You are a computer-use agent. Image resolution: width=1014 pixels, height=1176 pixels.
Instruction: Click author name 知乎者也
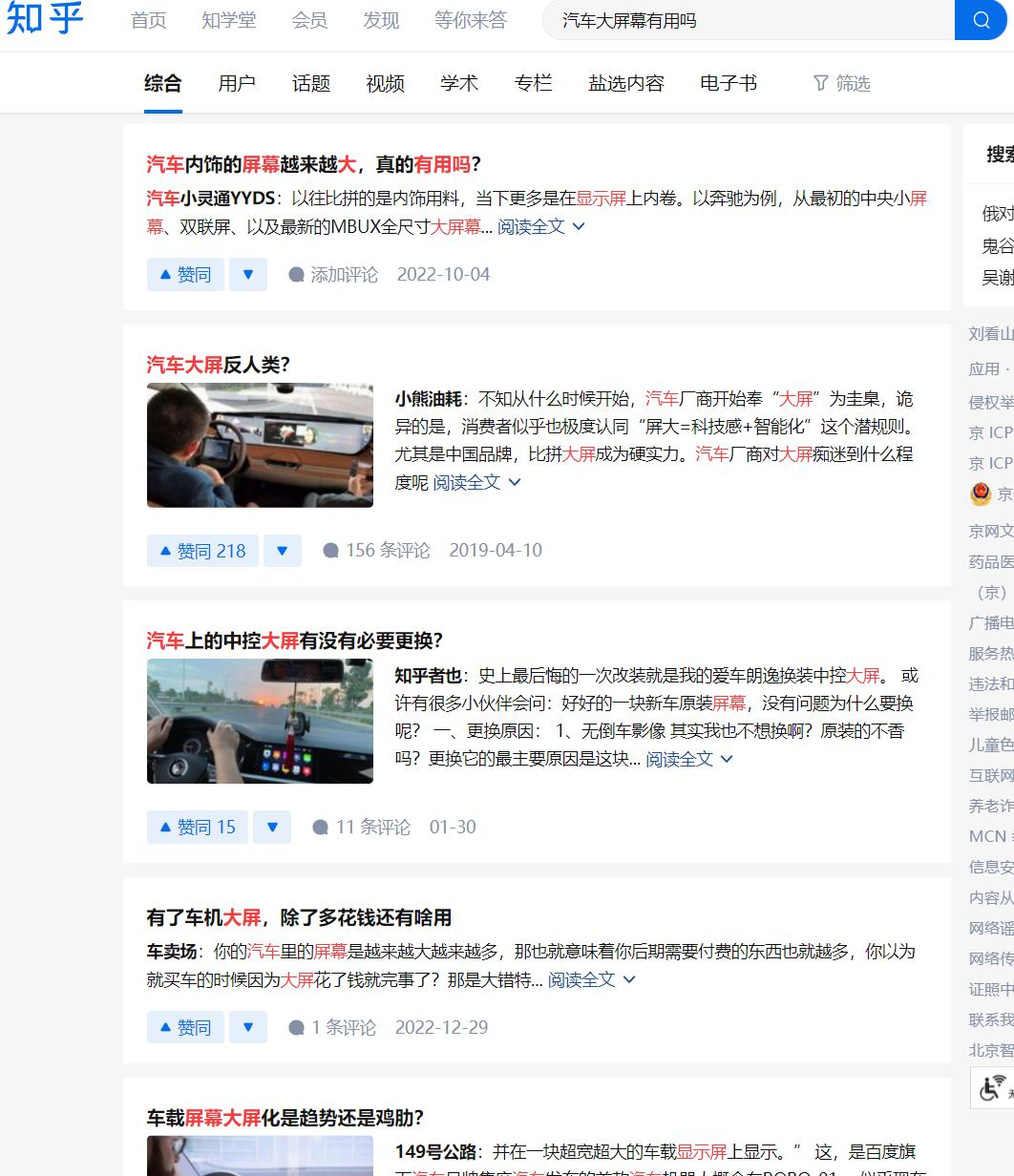[428, 676]
